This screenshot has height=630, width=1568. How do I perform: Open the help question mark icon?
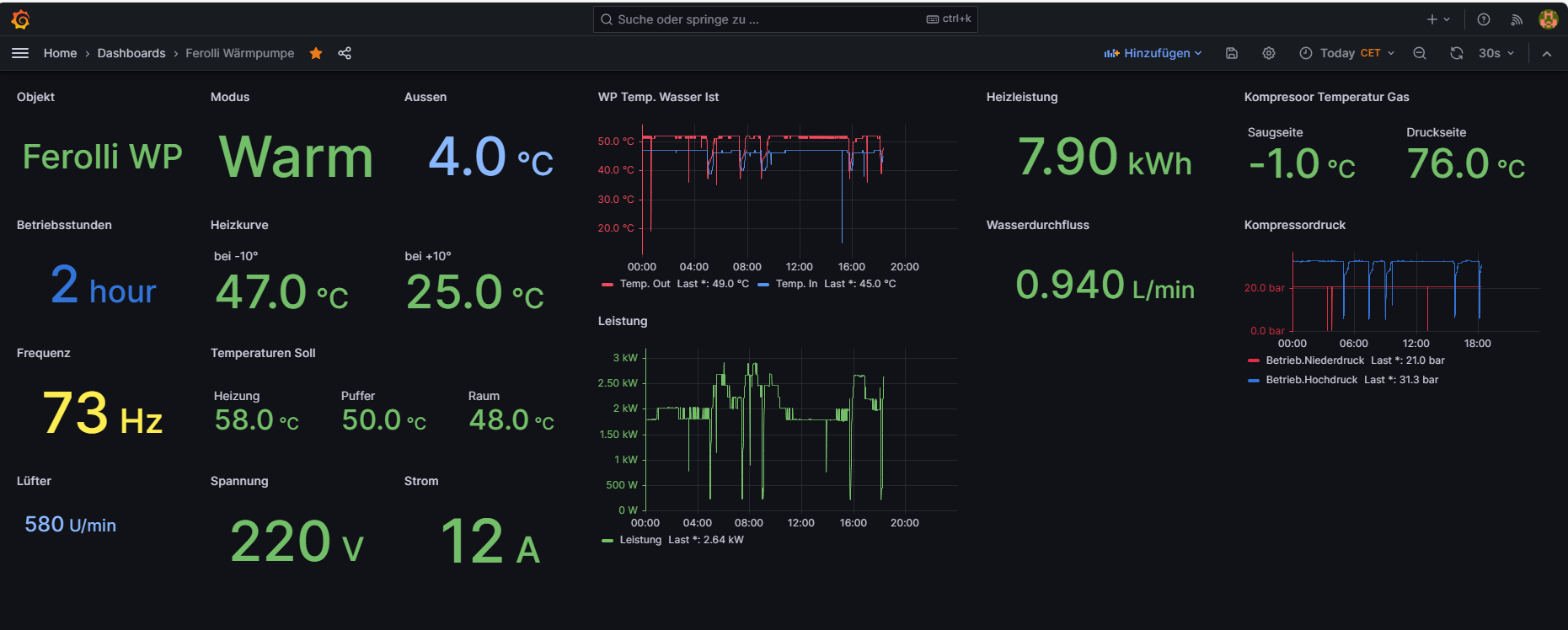[1484, 19]
